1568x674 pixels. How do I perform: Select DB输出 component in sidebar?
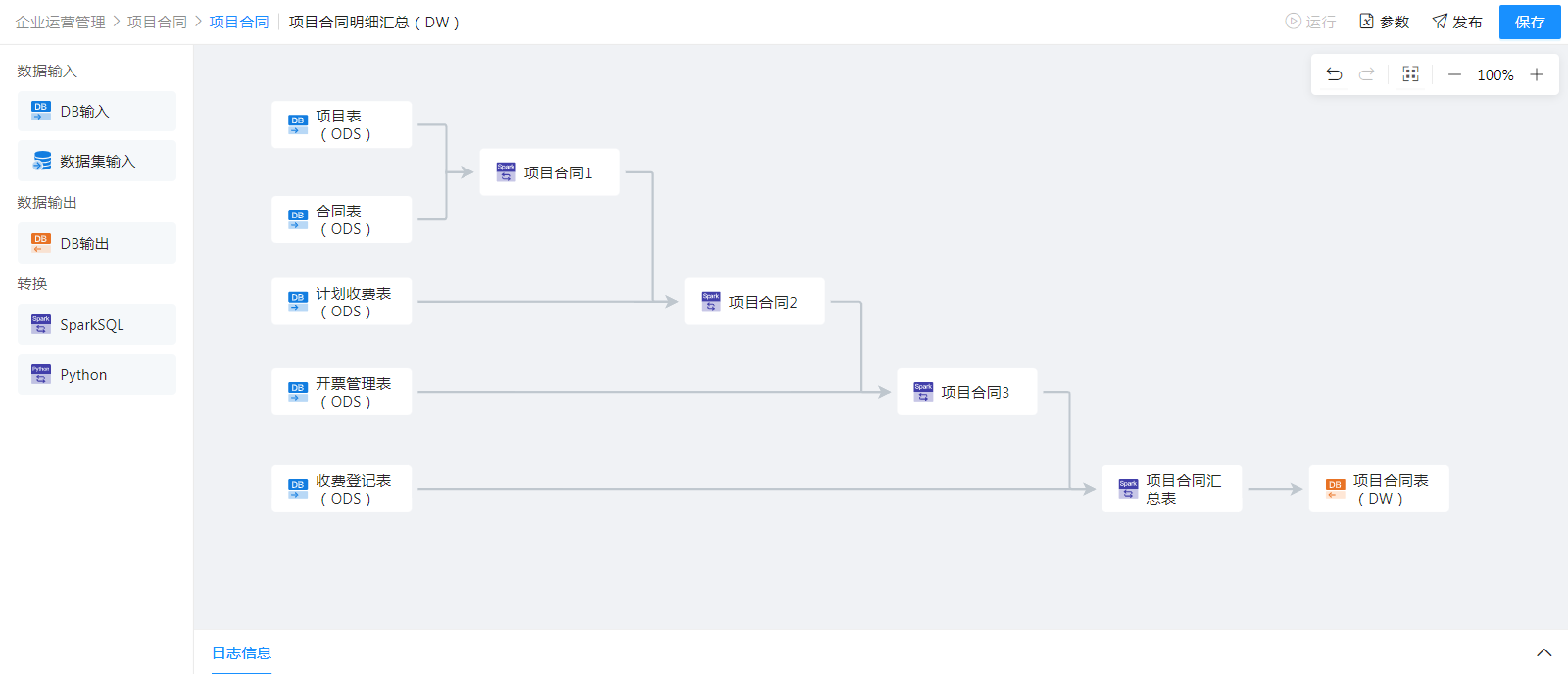pos(96,243)
